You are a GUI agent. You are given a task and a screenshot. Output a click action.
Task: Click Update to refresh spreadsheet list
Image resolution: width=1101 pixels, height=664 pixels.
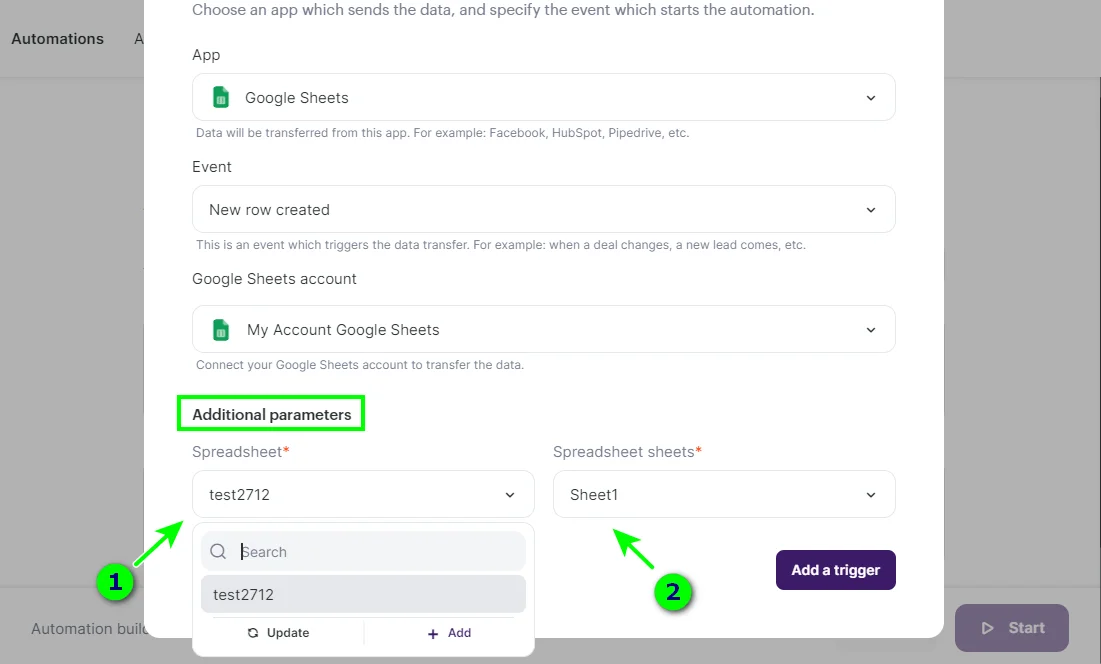pos(287,632)
